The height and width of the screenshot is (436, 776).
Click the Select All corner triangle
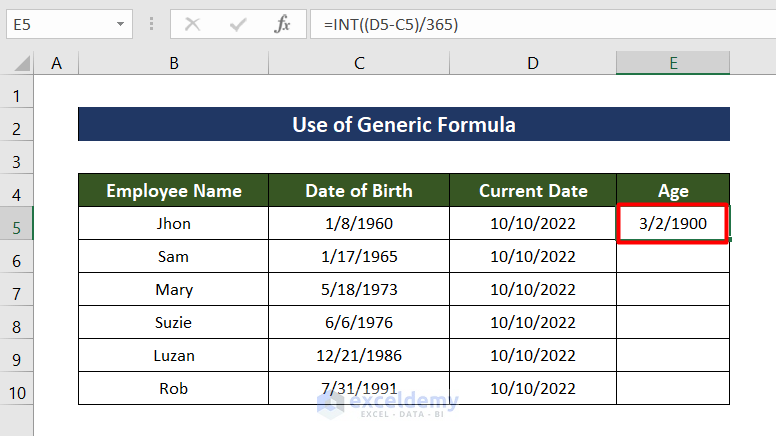point(21,64)
